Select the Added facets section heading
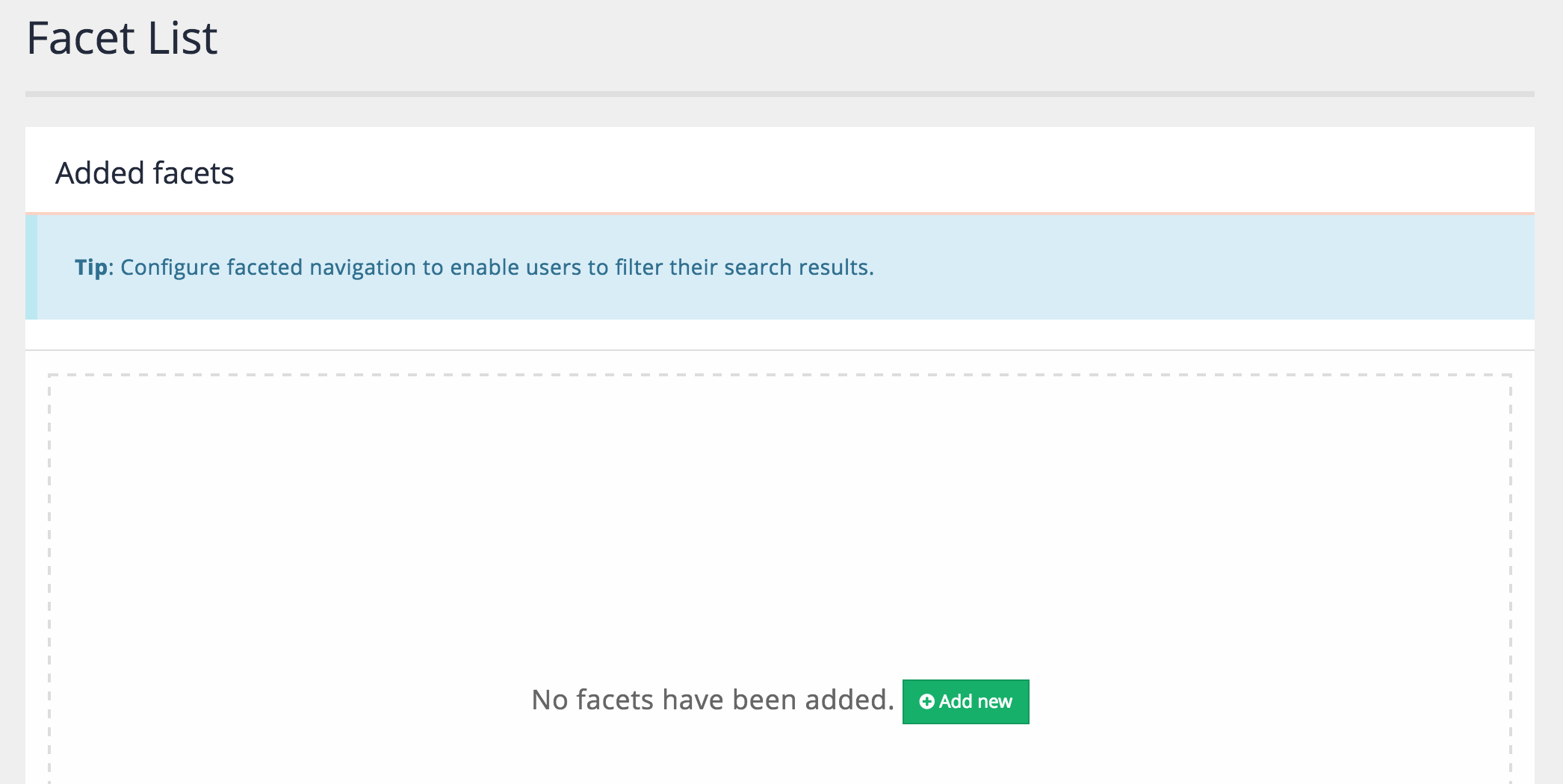The image size is (1563, 784). (144, 173)
